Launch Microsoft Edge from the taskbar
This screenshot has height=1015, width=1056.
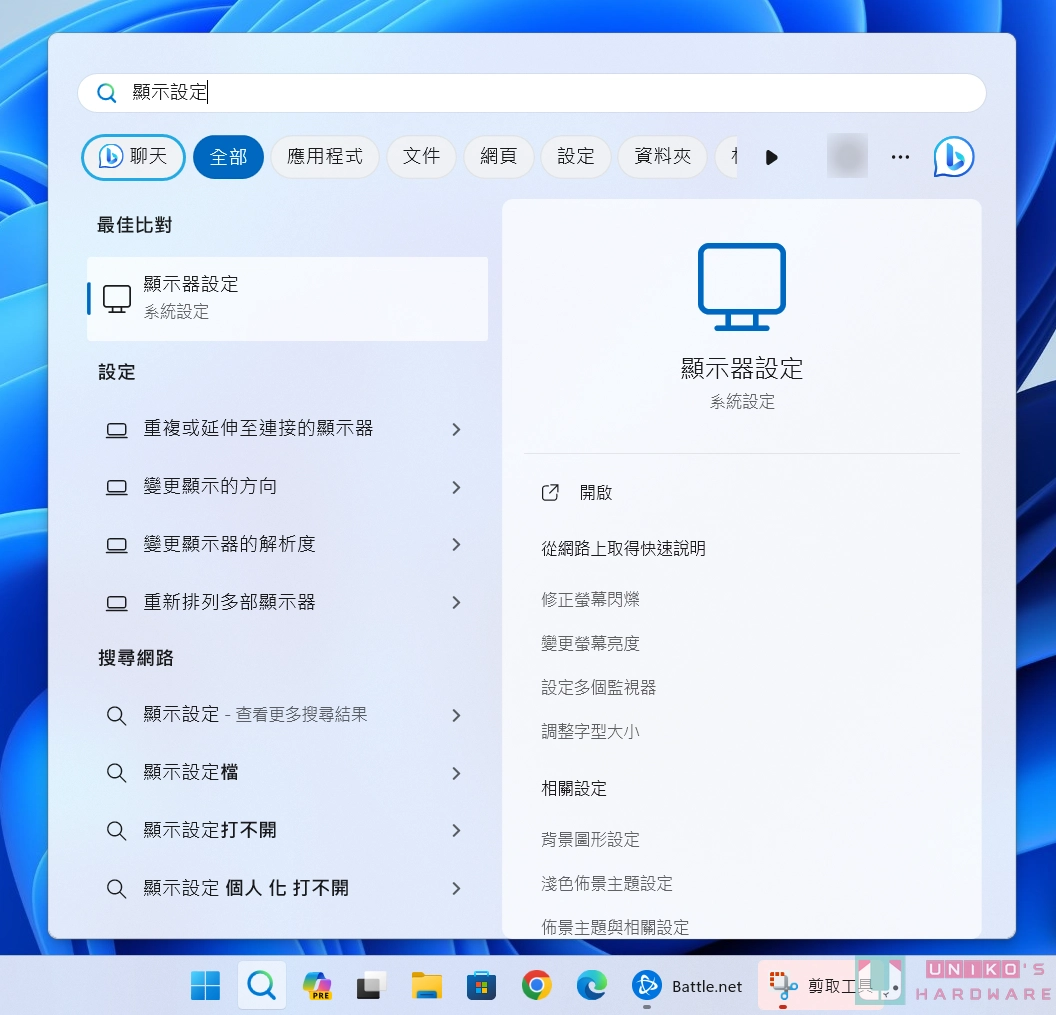592,985
